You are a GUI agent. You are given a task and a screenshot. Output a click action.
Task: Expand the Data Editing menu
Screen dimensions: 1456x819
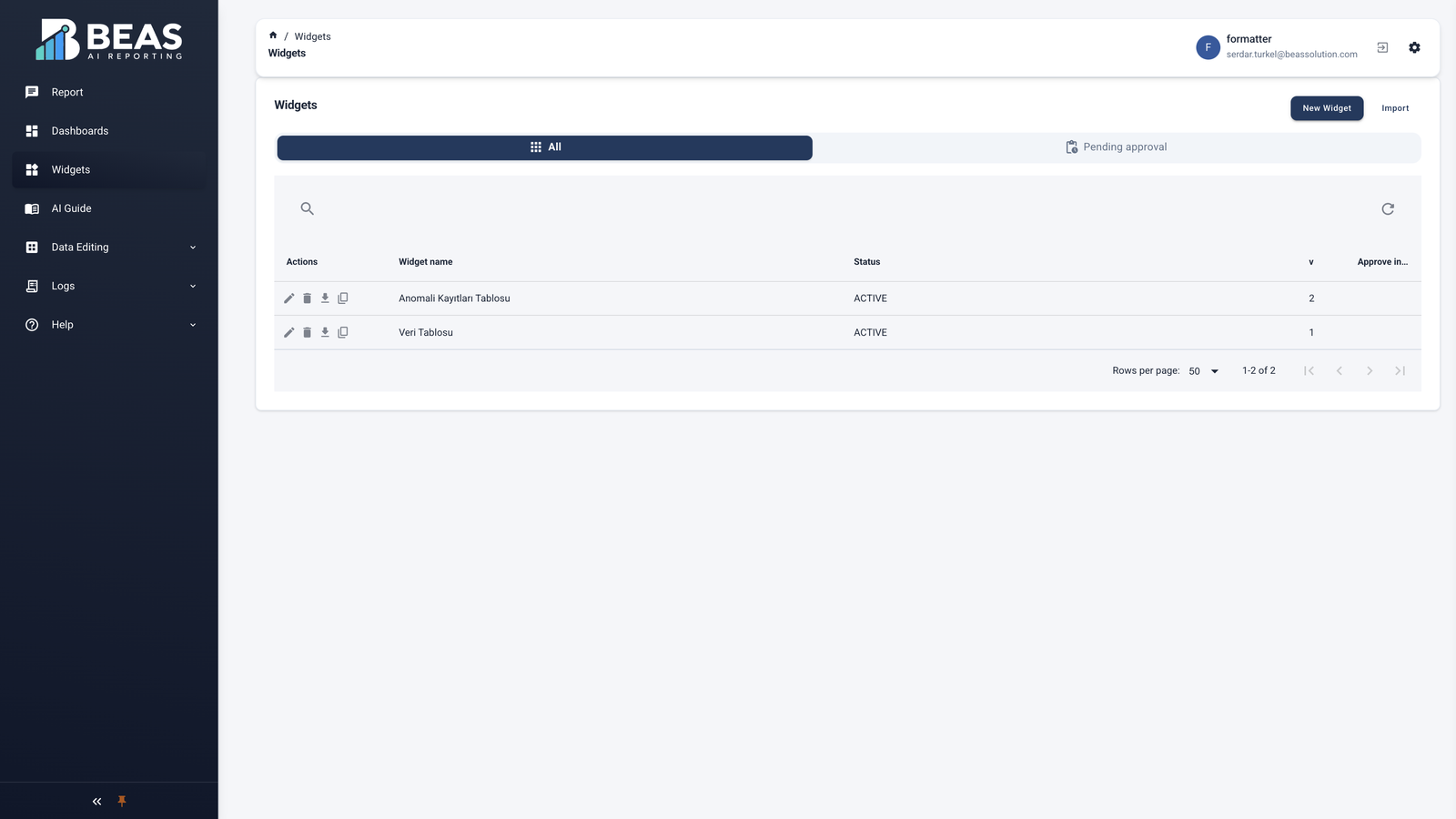(x=109, y=248)
